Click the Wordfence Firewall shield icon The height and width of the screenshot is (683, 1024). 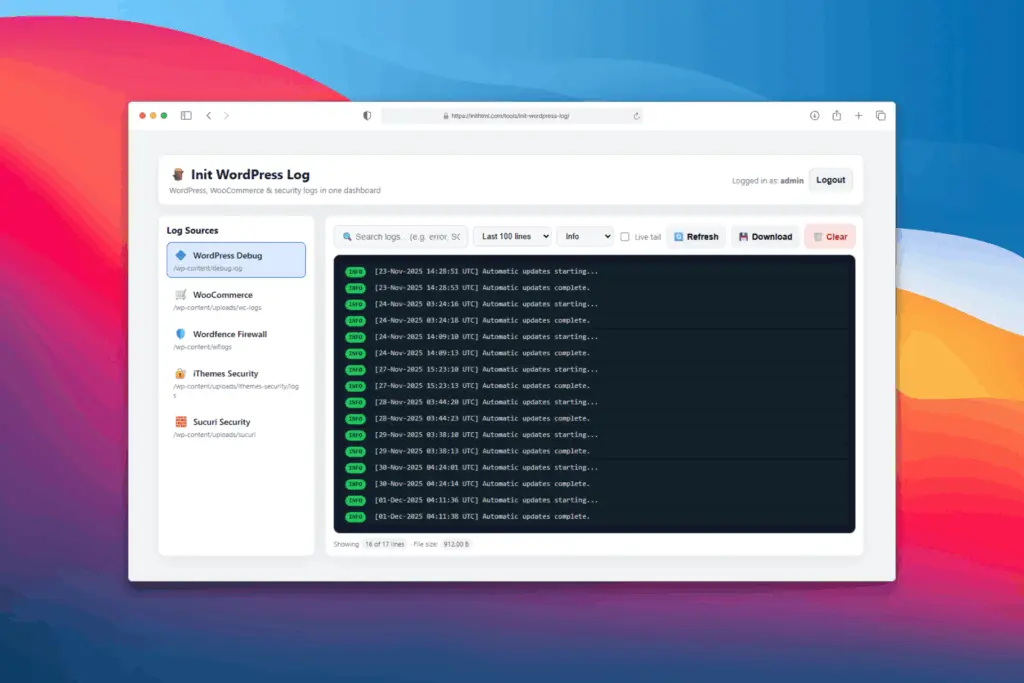coord(181,334)
